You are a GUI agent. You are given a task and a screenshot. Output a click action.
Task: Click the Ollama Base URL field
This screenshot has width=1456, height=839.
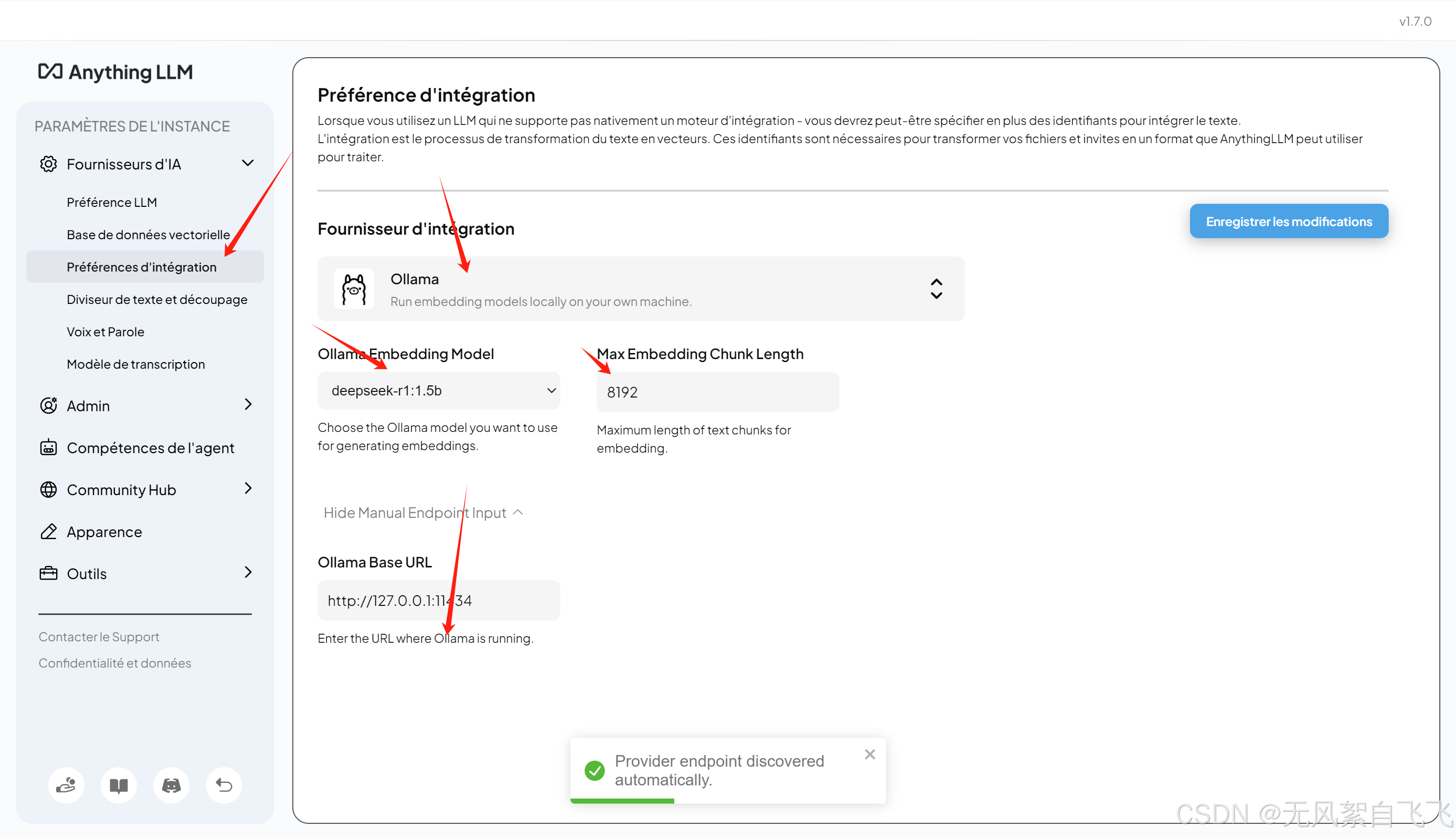point(438,600)
